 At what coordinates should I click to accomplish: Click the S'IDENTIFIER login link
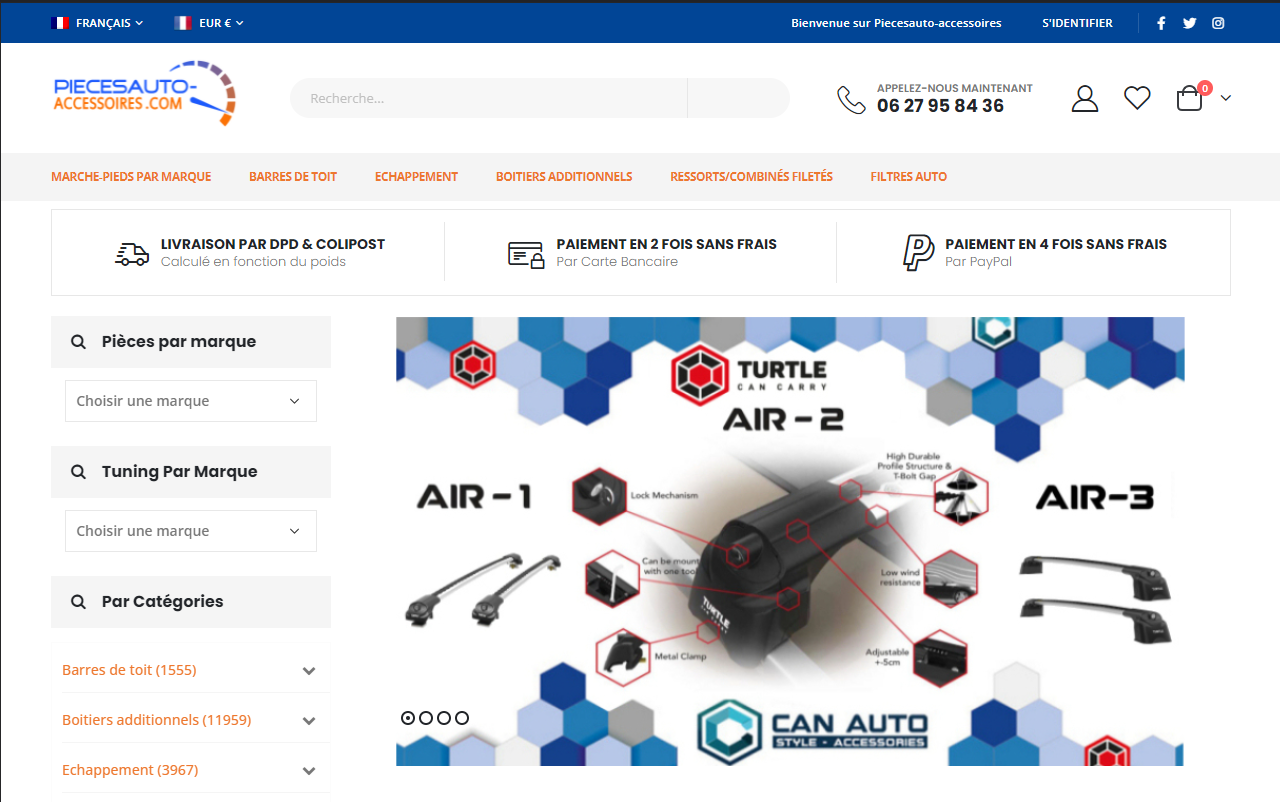[1077, 23]
